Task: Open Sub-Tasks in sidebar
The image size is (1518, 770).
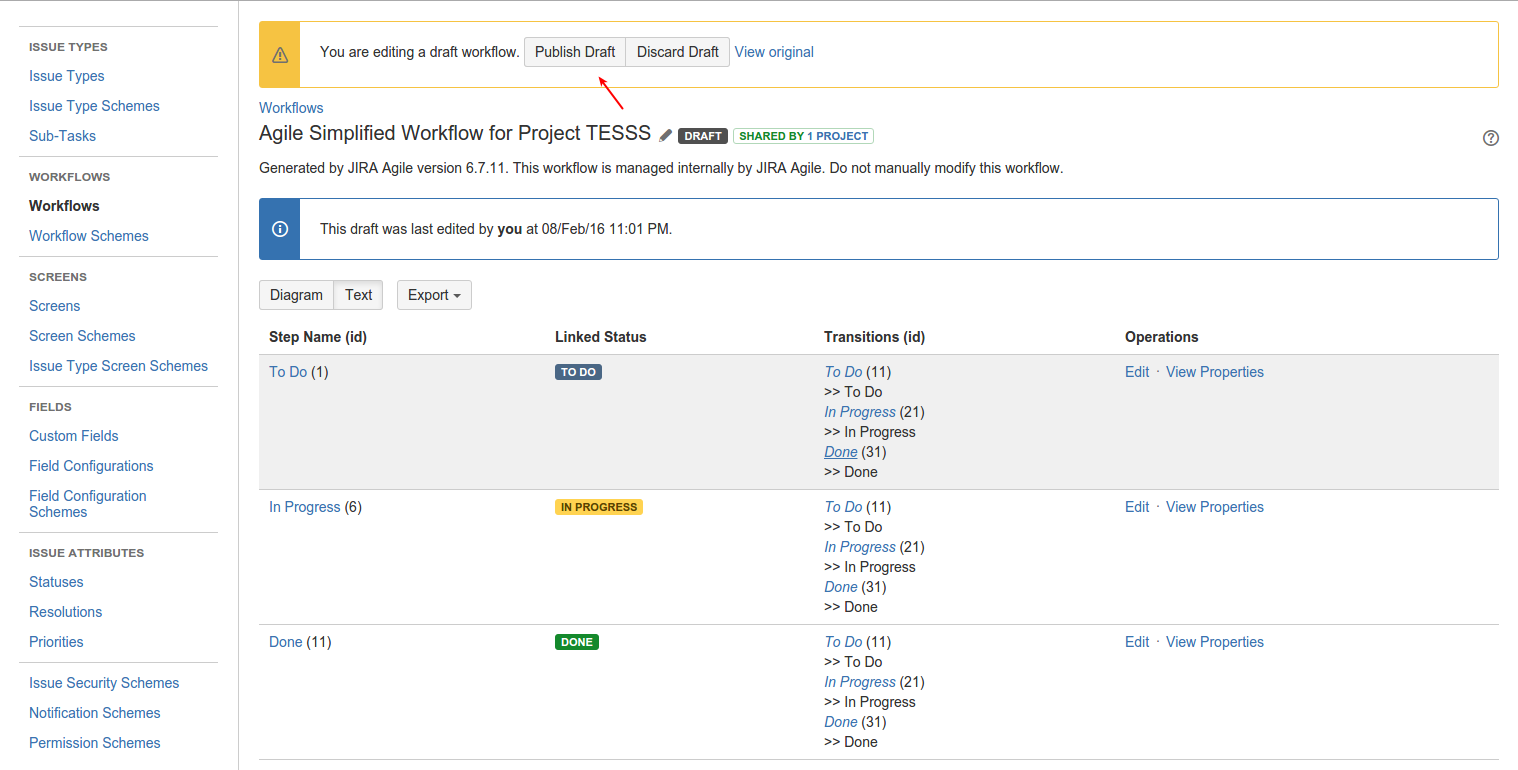Action: click(63, 136)
